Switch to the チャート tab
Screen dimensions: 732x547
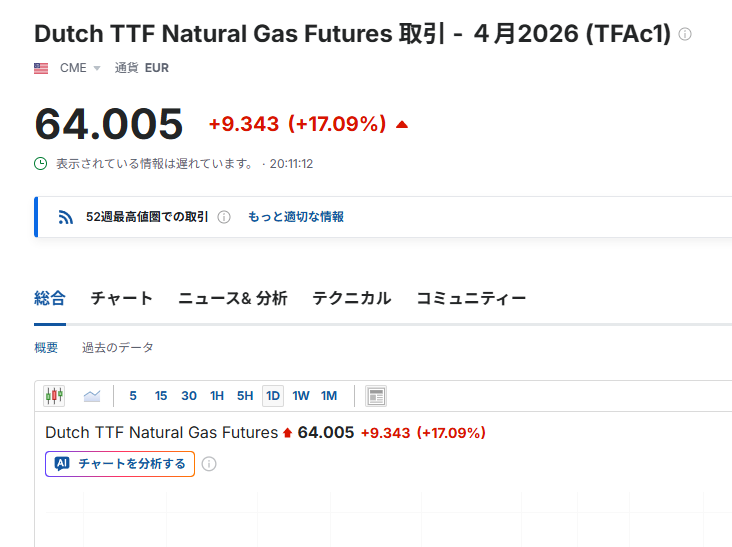click(121, 298)
